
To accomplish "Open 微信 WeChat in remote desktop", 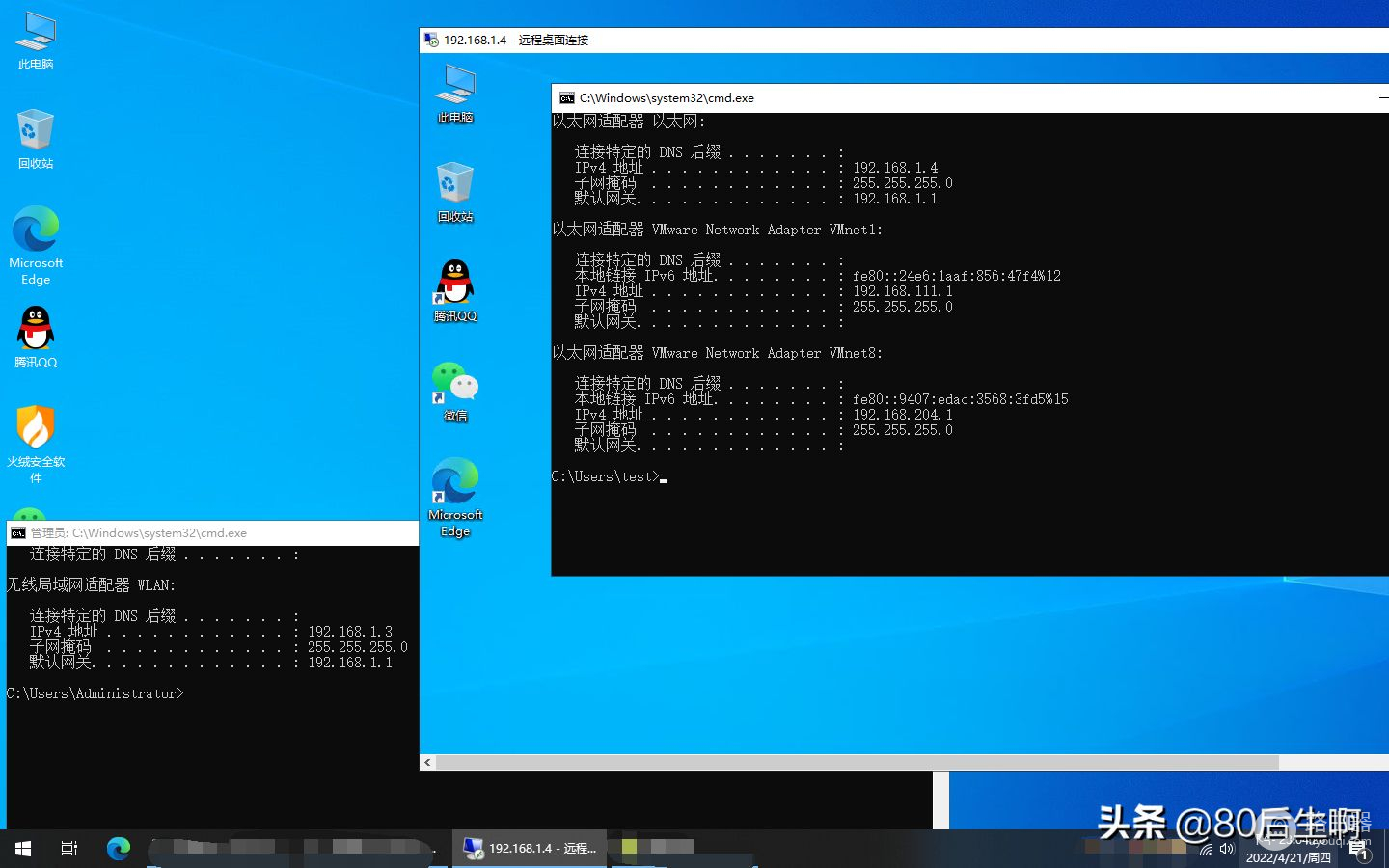I will pos(455,391).
